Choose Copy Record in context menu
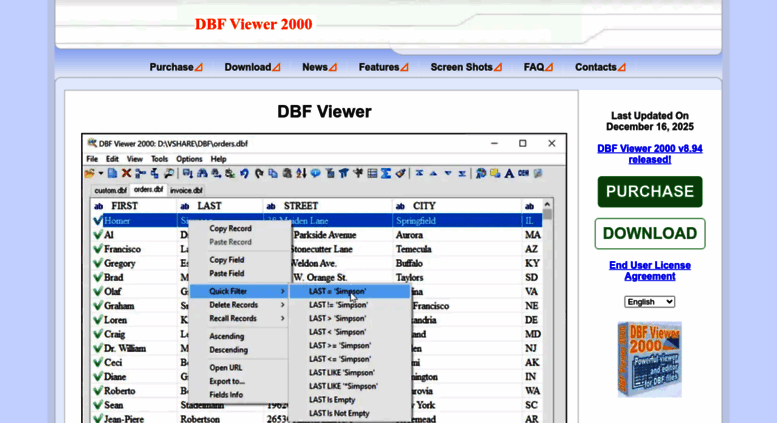This screenshot has width=777, height=423. (230, 228)
